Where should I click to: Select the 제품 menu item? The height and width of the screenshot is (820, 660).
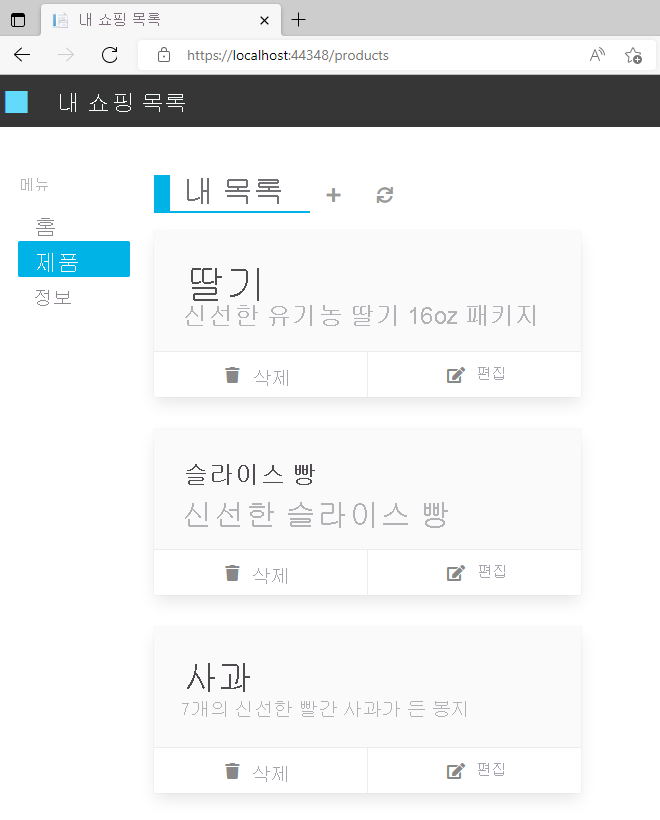click(x=74, y=259)
